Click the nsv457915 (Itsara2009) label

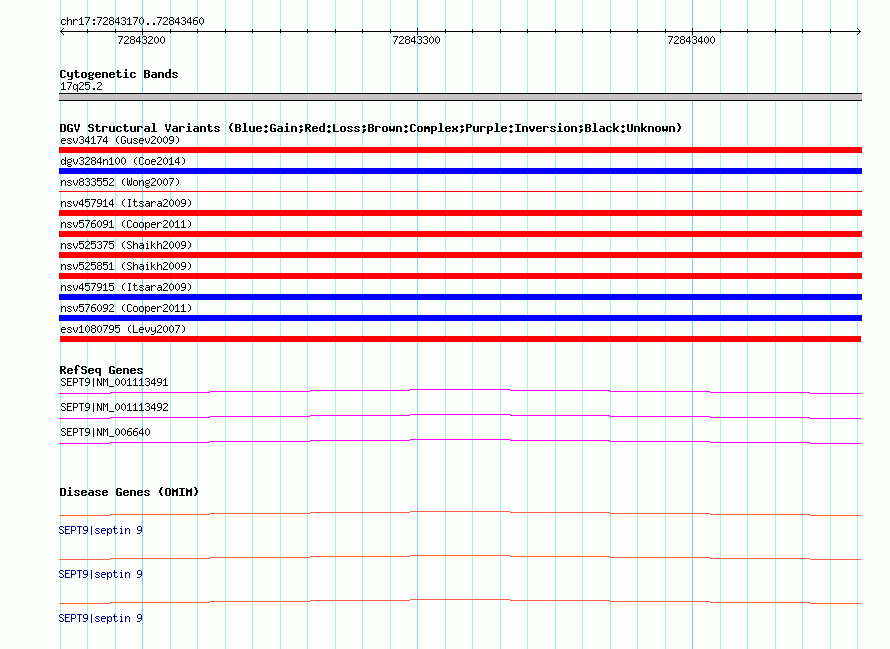126,287
